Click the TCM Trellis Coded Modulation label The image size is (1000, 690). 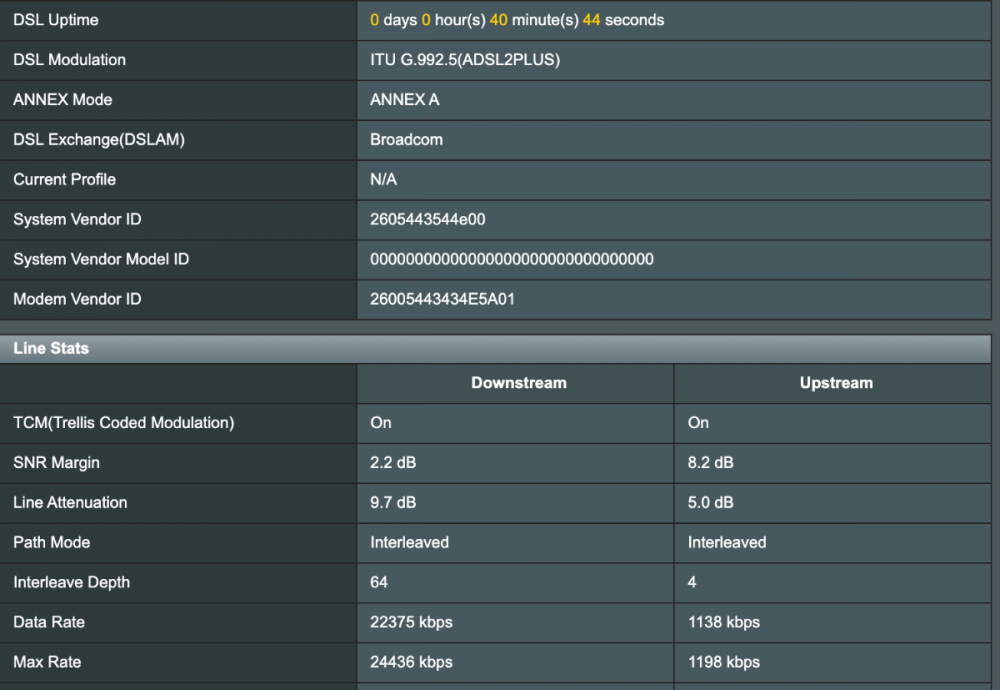click(x=121, y=423)
